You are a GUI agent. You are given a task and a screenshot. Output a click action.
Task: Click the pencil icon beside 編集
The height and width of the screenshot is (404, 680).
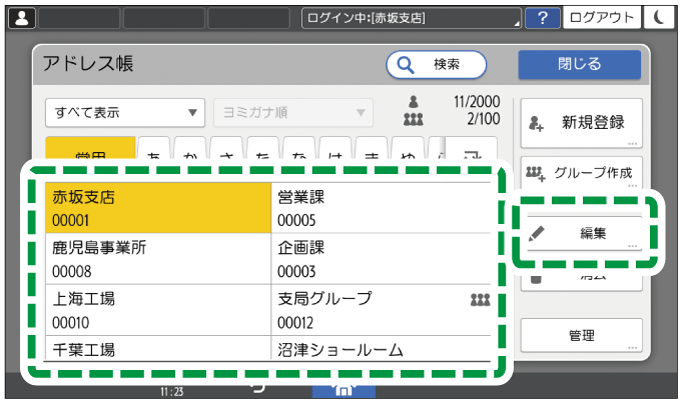pyautogui.click(x=536, y=234)
